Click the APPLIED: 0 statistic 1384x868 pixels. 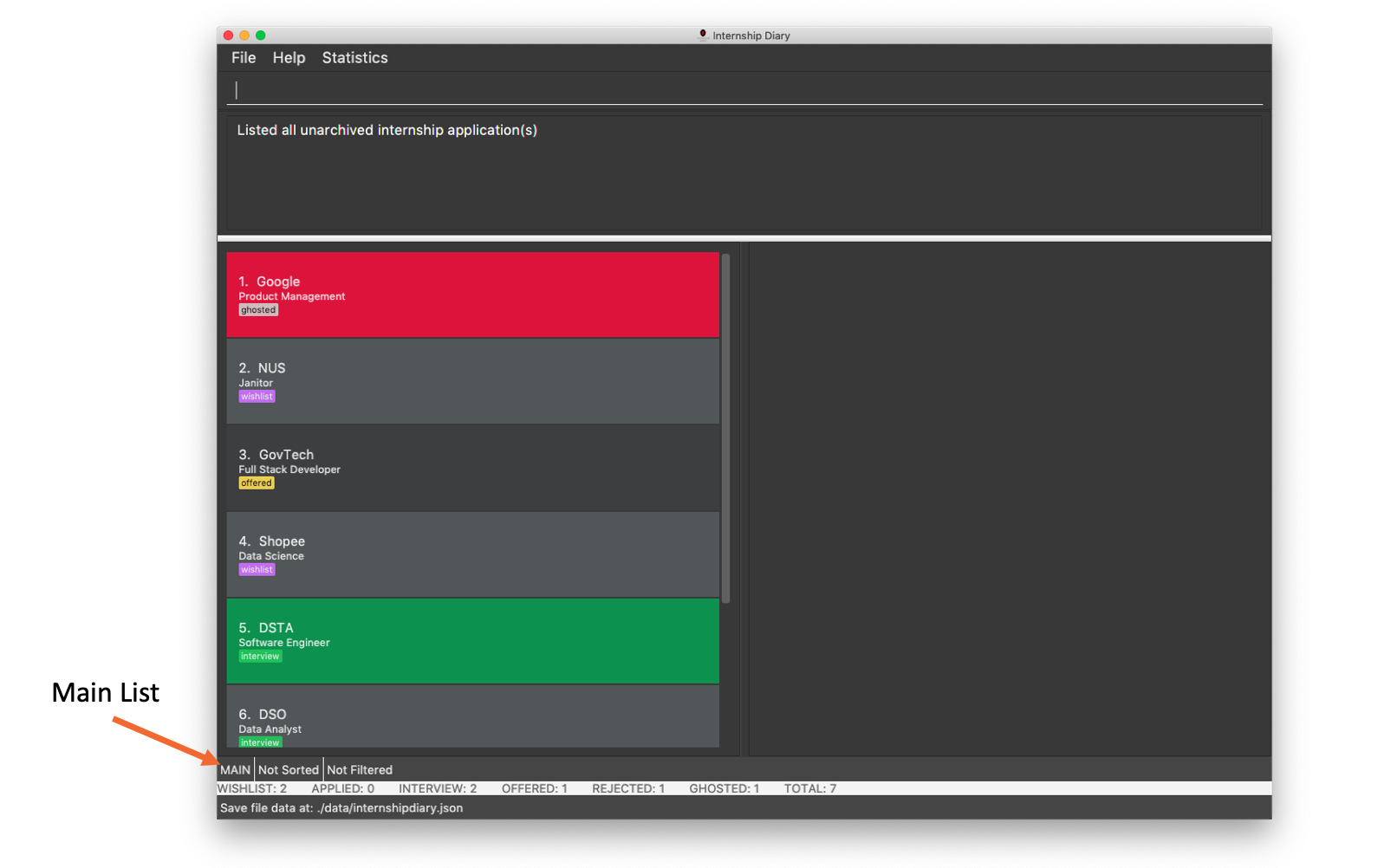[x=343, y=789]
